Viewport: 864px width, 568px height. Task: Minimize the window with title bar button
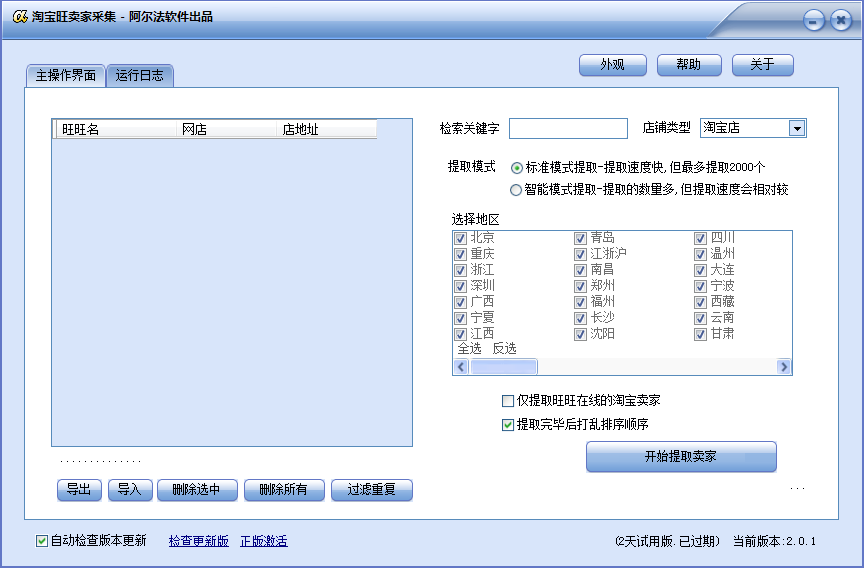(x=814, y=21)
